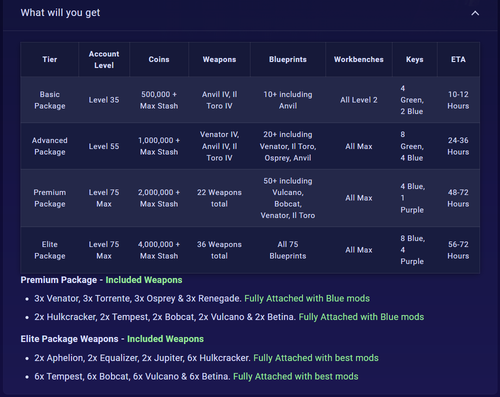Click the '22 Weapons total' cell
This screenshot has height=397, width=500.
coord(219,198)
